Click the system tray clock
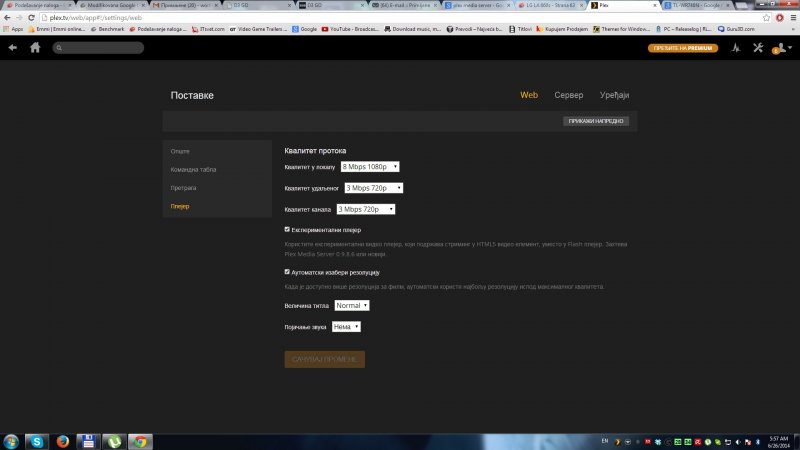Viewport: 800px width, 450px height. [x=779, y=442]
